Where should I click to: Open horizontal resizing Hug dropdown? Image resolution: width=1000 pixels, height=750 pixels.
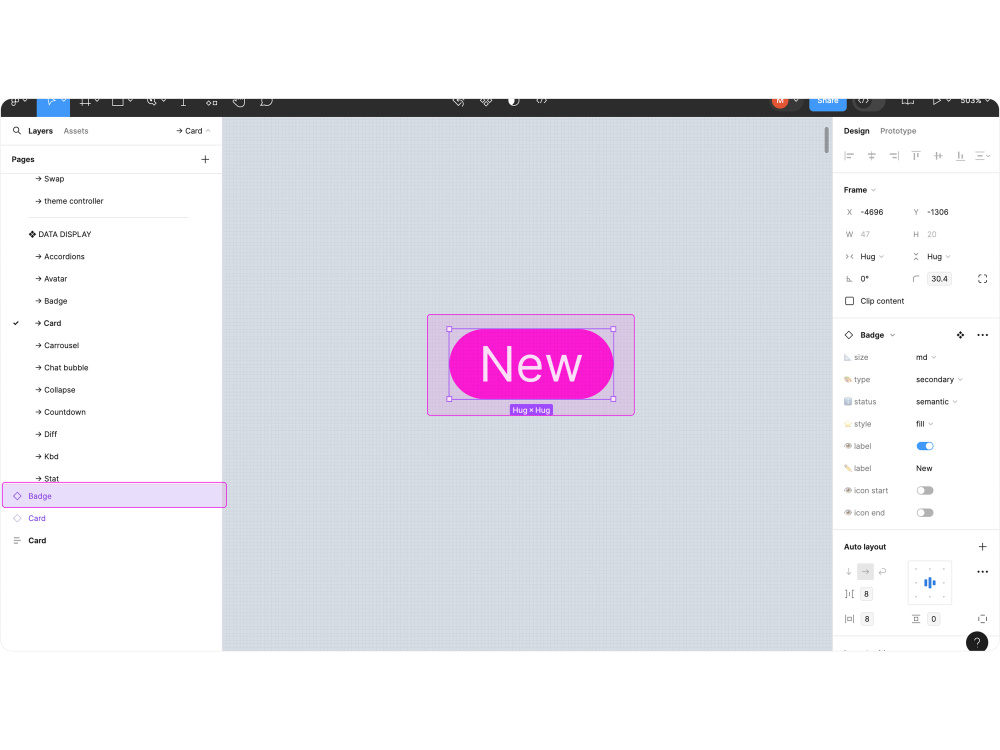pos(872,256)
